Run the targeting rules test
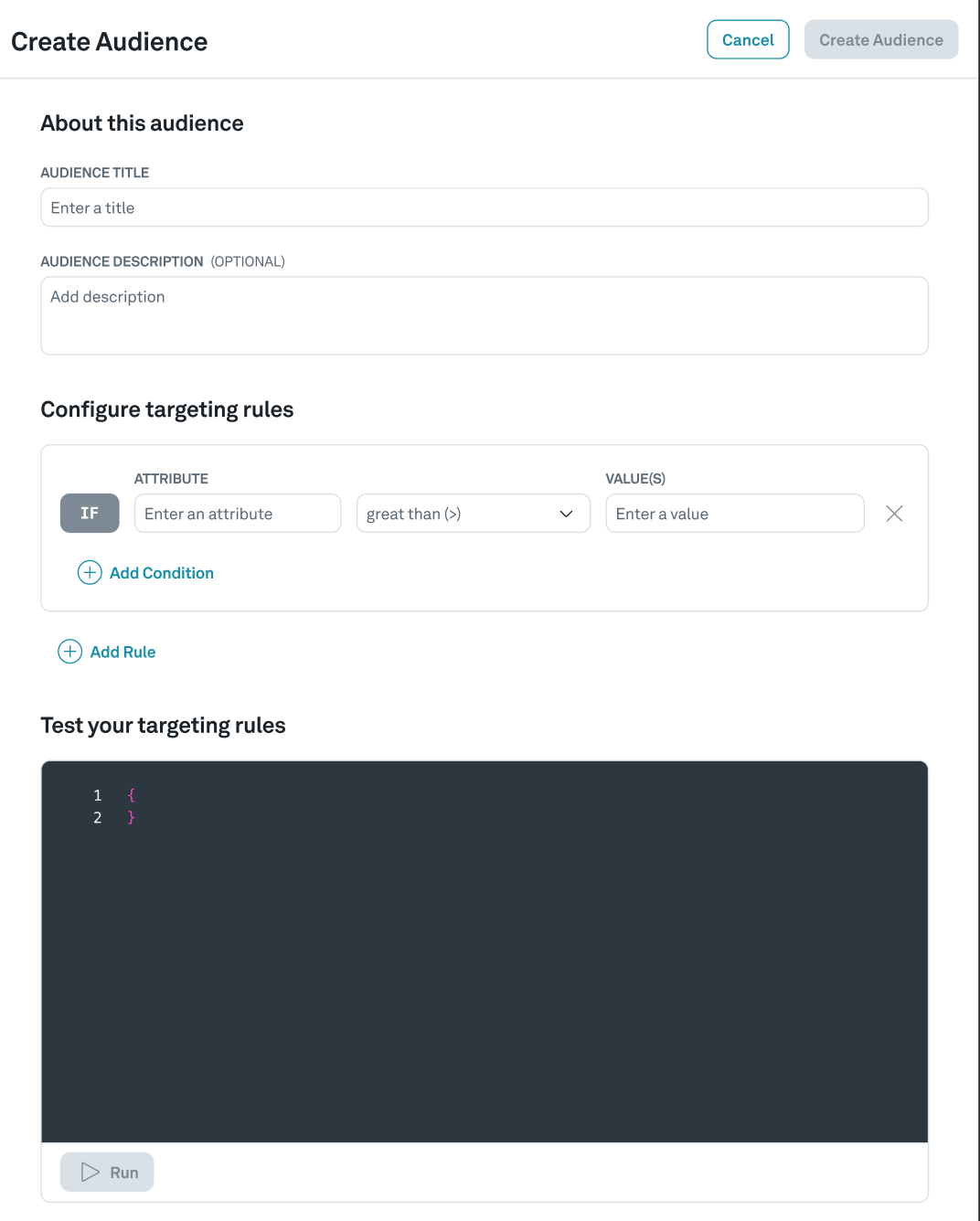The width and height of the screenshot is (980, 1221). coord(107,1172)
